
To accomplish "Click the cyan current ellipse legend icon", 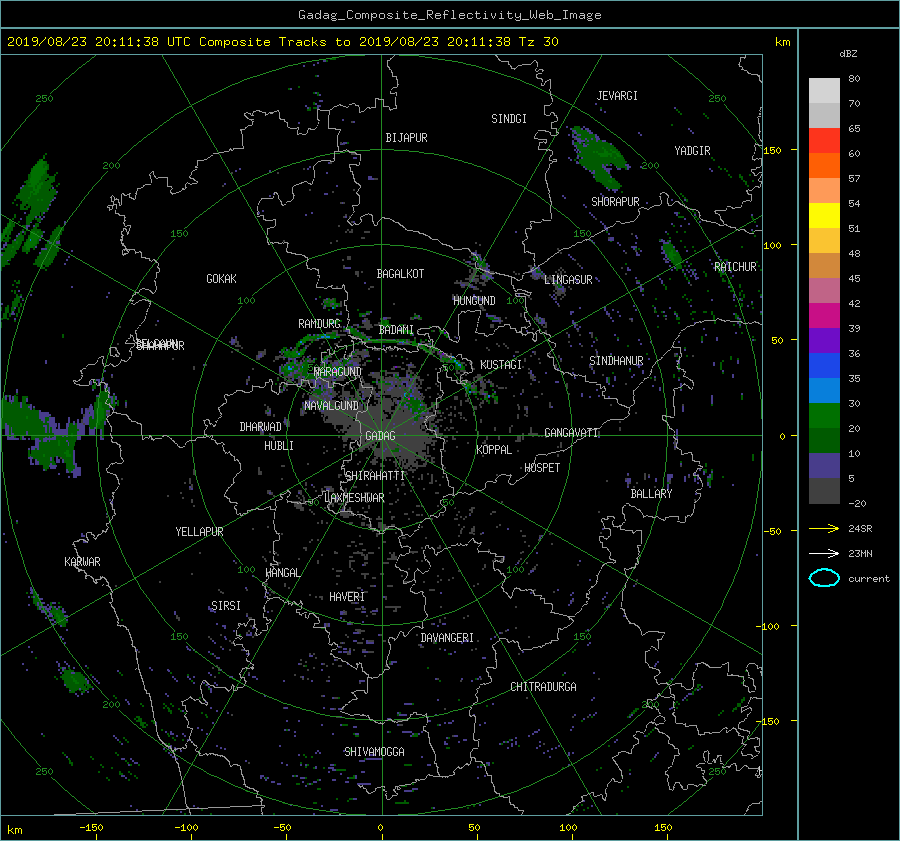I will click(x=824, y=578).
